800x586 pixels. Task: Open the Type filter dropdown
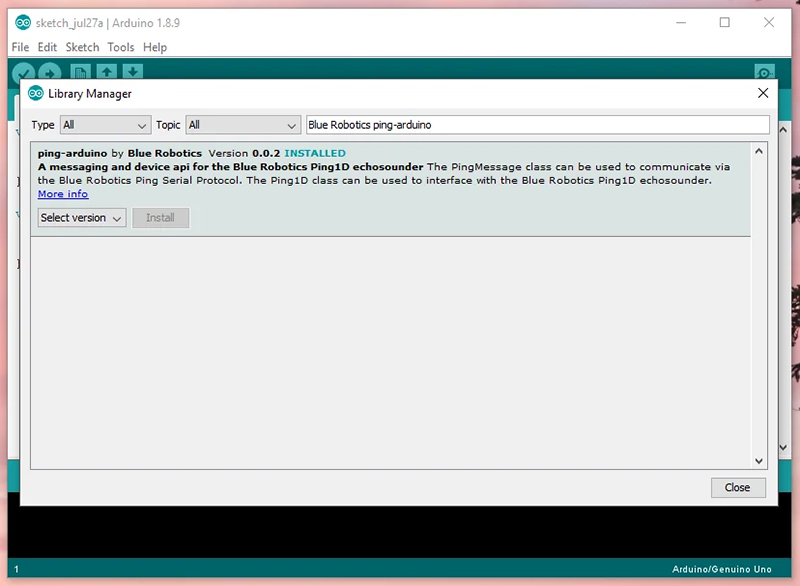[104, 125]
